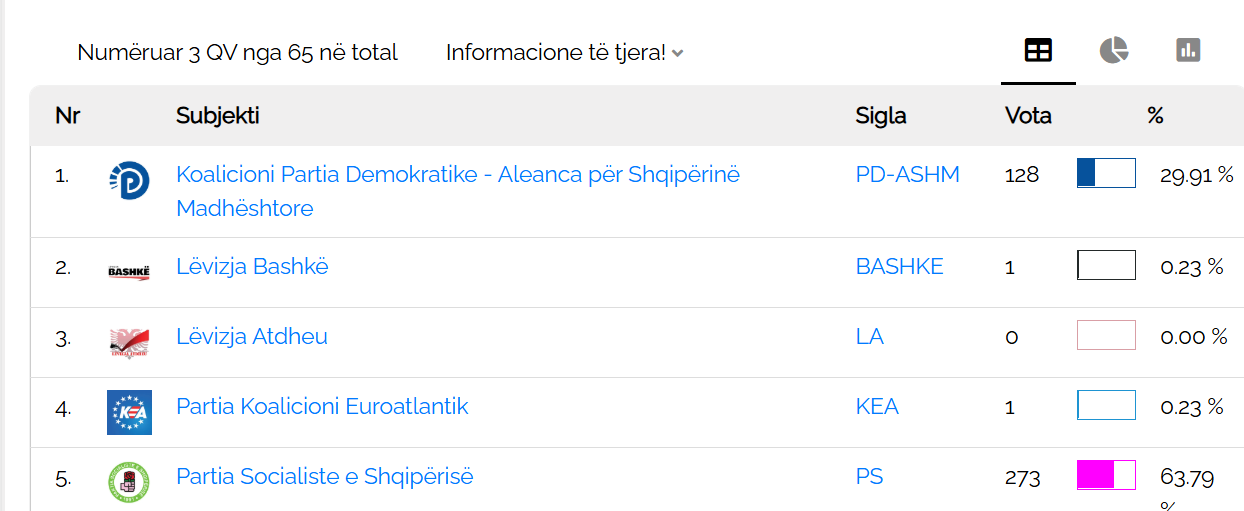The image size is (1244, 511).
Task: Open the Lëvizja Bashkë subject link
Action: point(252,267)
